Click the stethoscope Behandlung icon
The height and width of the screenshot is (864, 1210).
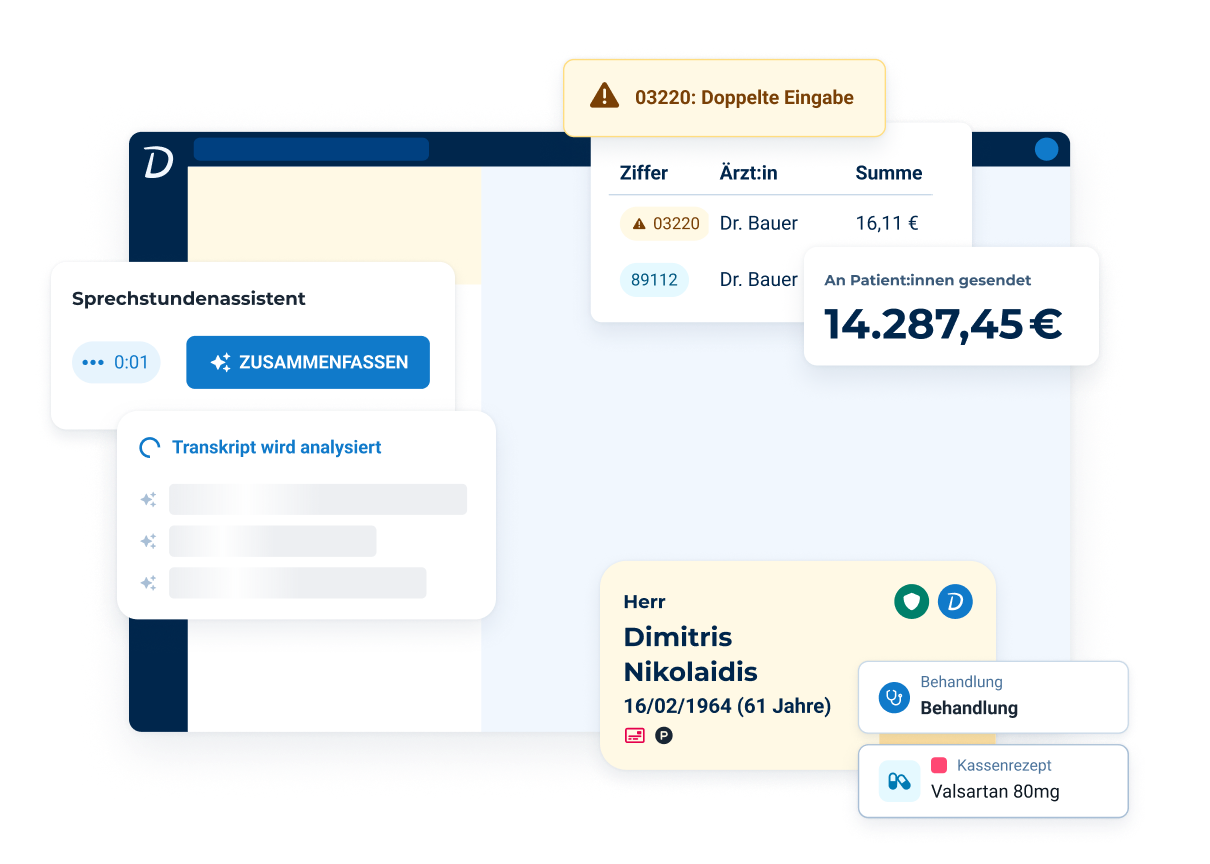coord(893,697)
